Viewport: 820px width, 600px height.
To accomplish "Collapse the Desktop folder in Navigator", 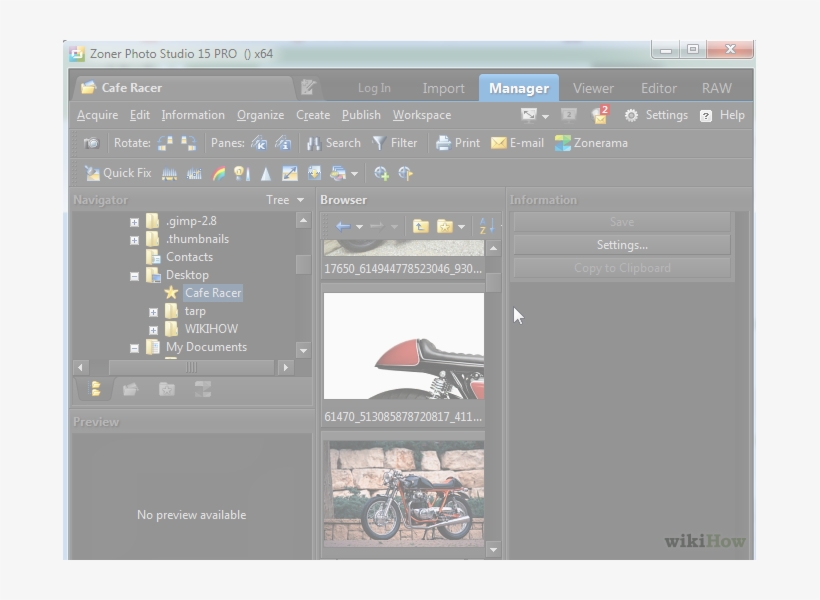I will tap(134, 274).
